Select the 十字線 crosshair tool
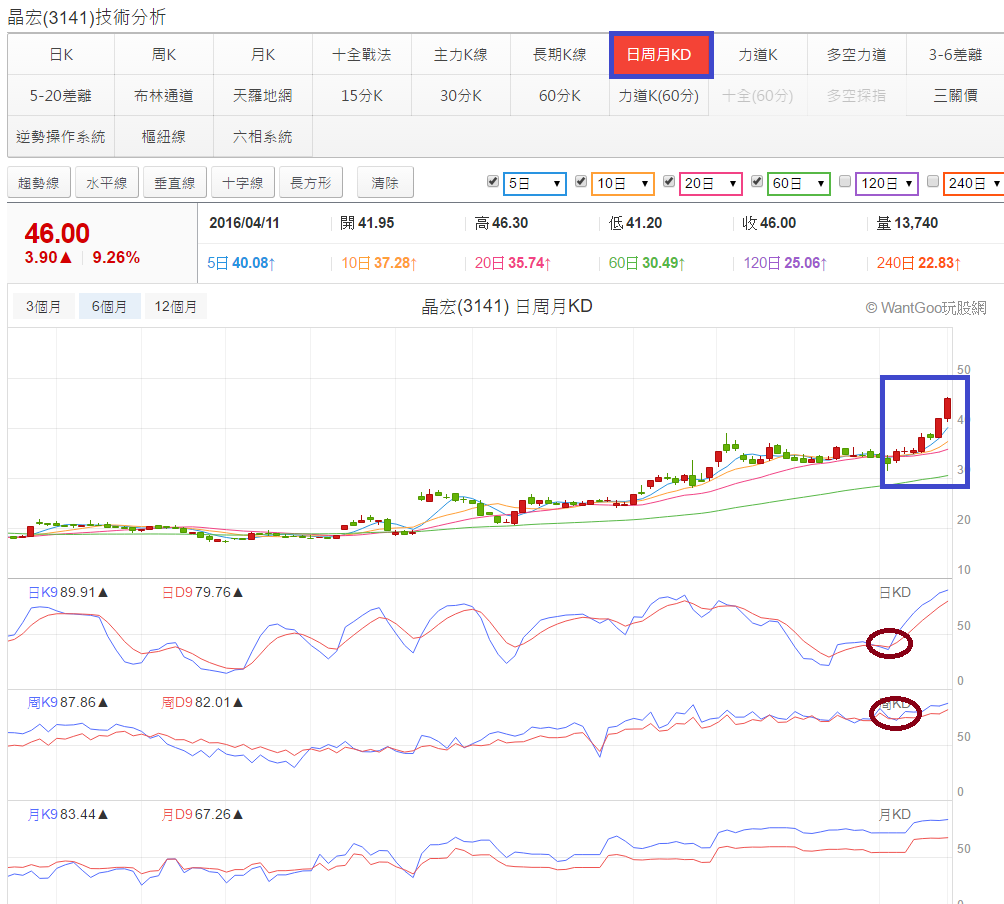This screenshot has height=904, width=1004. pyautogui.click(x=243, y=183)
